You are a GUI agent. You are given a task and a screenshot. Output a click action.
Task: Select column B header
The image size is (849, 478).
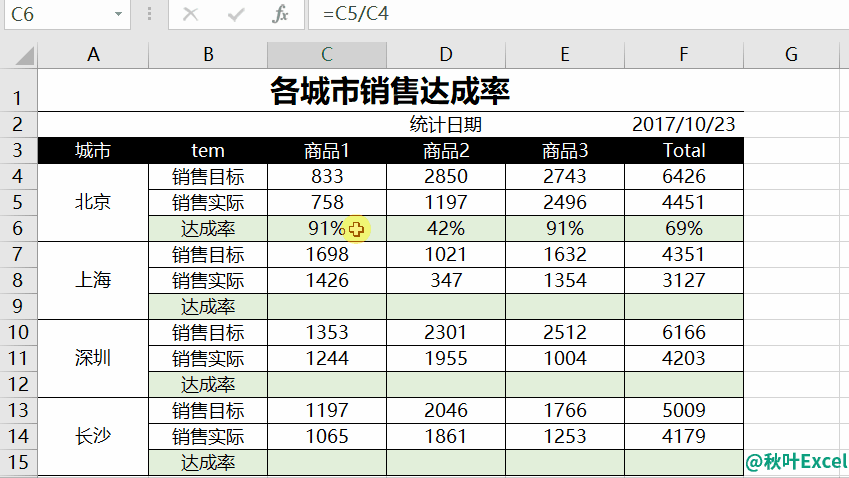[x=208, y=55]
